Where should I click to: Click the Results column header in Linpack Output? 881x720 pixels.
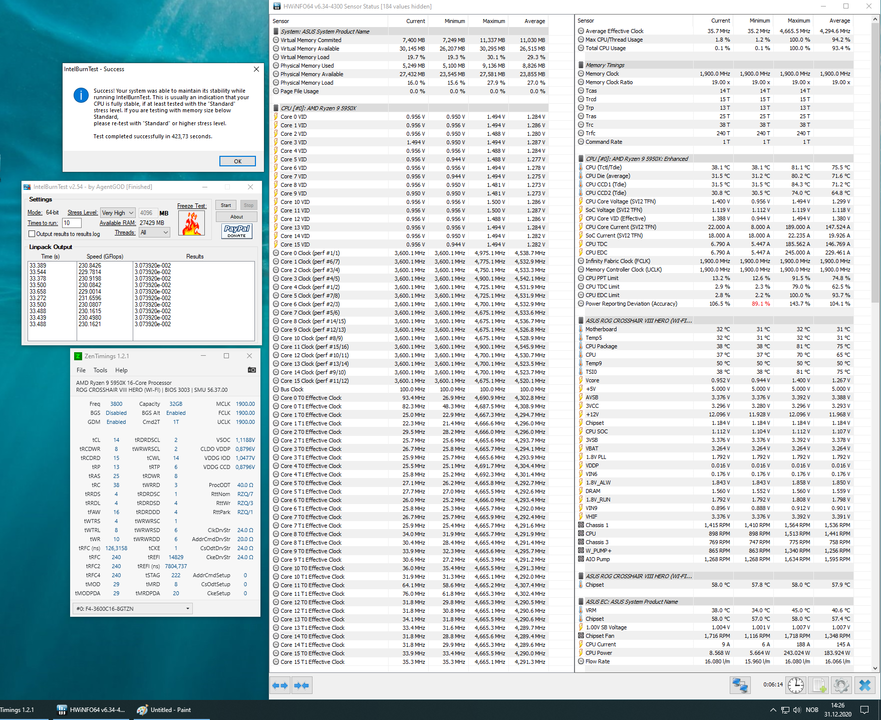(x=194, y=256)
